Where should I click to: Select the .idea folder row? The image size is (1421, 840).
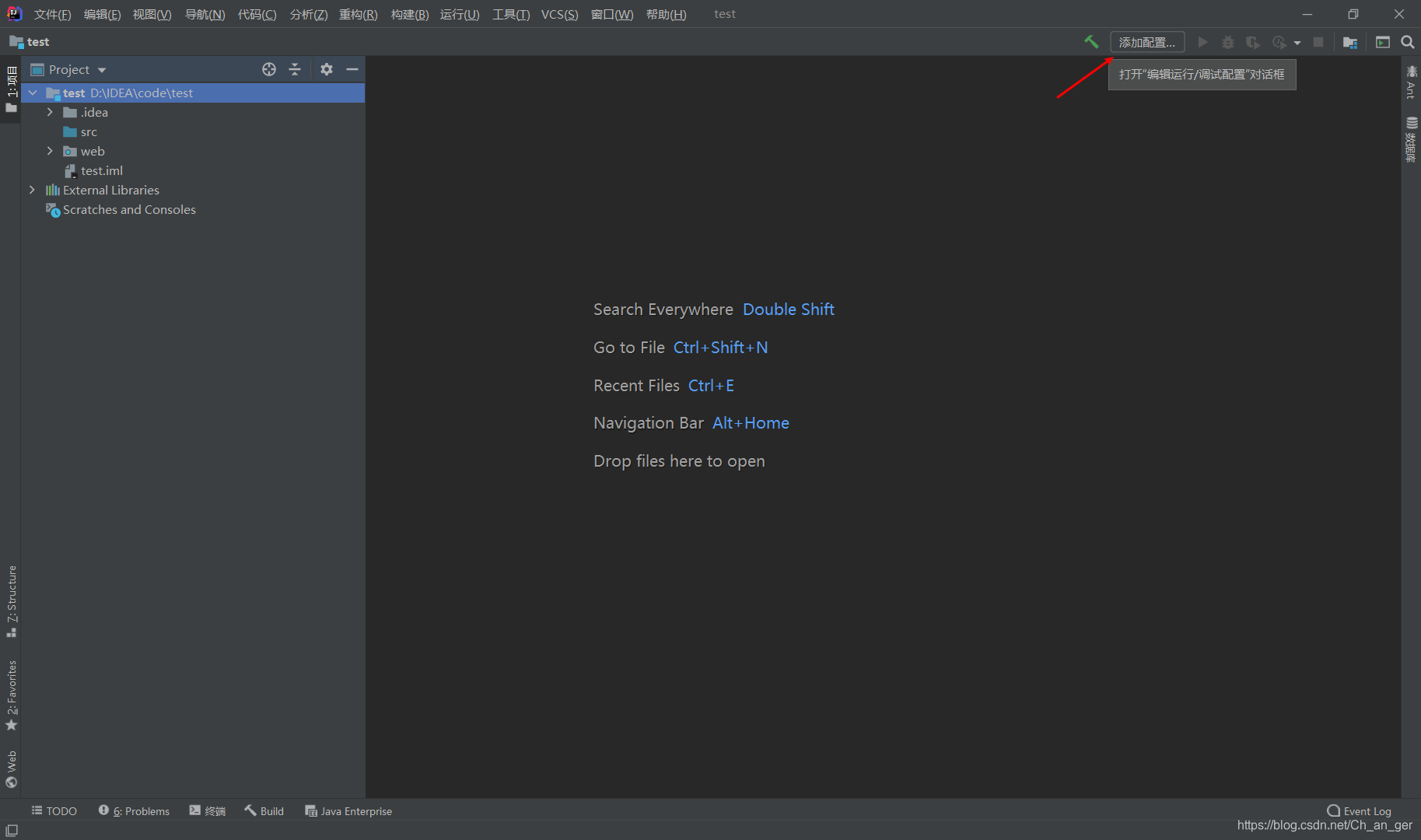193,112
